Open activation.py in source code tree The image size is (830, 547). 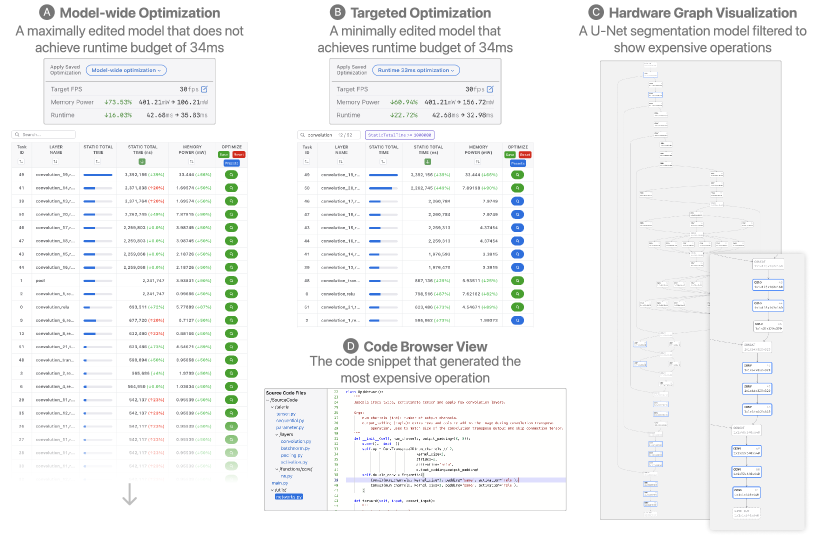294,462
